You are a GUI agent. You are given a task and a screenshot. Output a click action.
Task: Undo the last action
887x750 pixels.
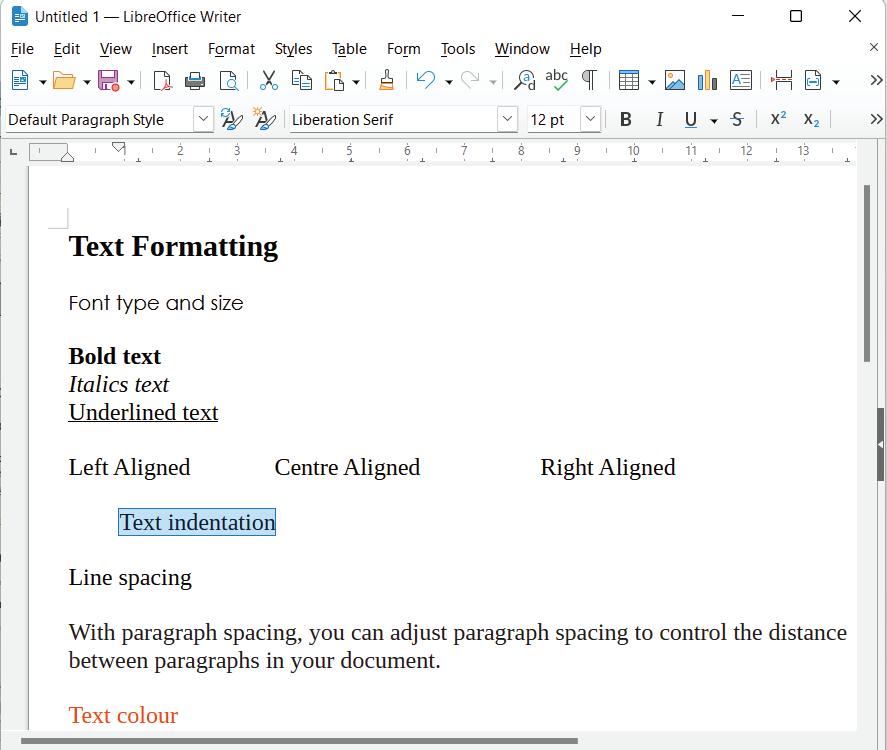tap(426, 80)
